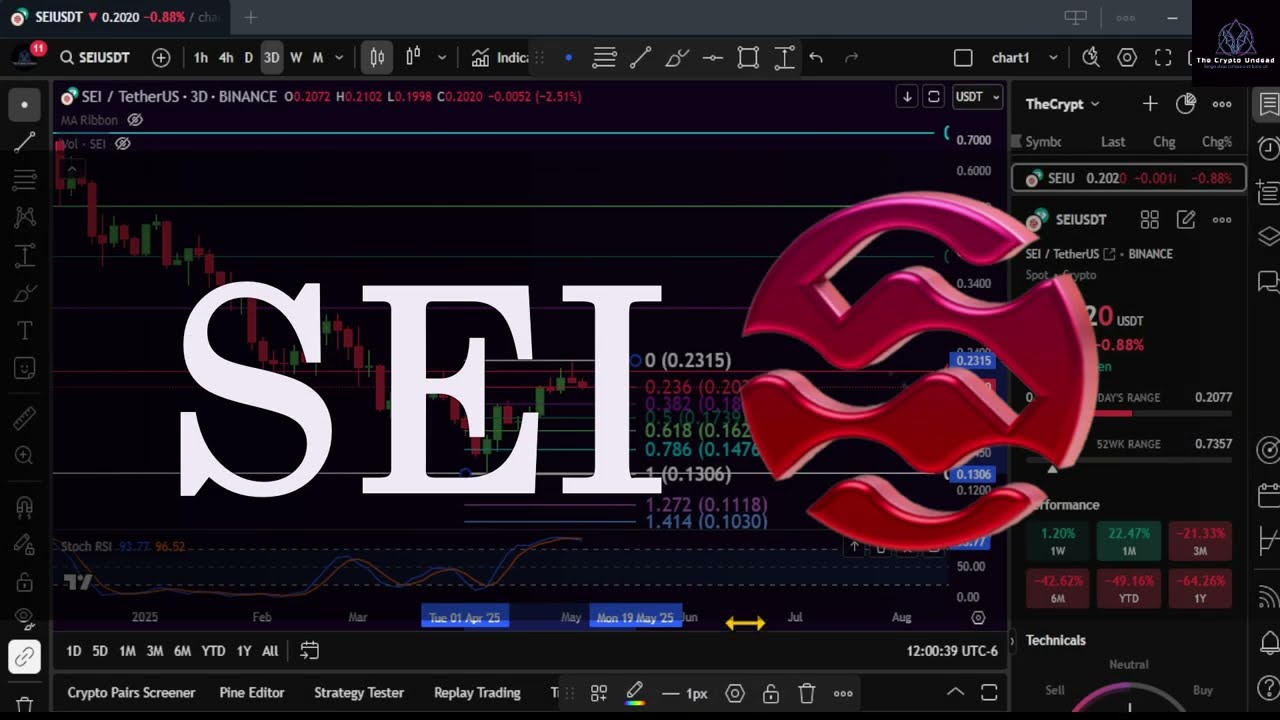This screenshot has width=1280, height=720.
Task: Select the ruler measure tool
Action: click(25, 418)
